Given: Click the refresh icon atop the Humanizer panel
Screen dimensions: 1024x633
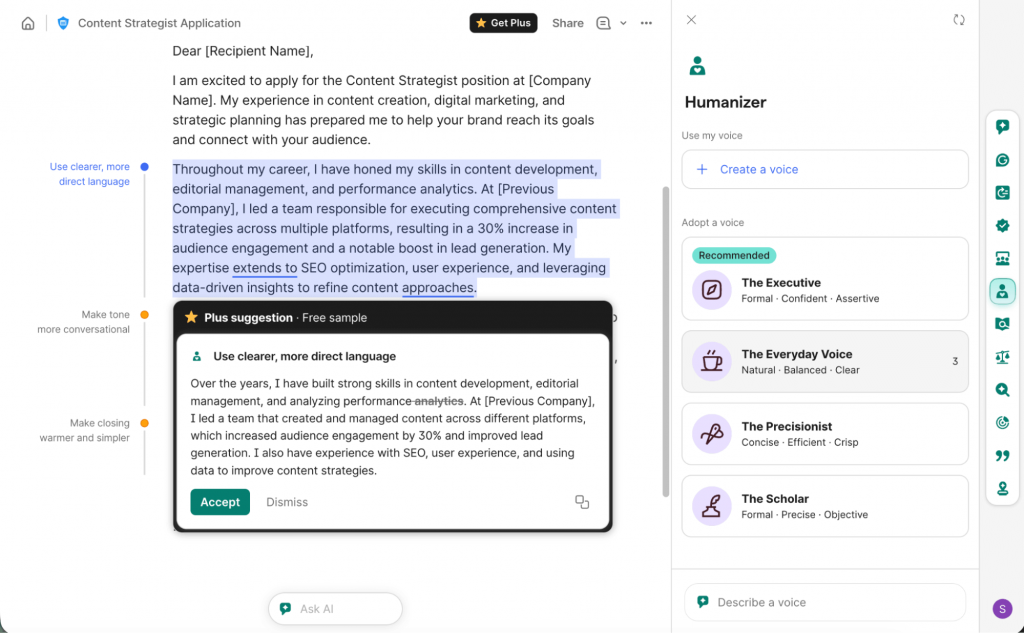Looking at the screenshot, I should 959,19.
